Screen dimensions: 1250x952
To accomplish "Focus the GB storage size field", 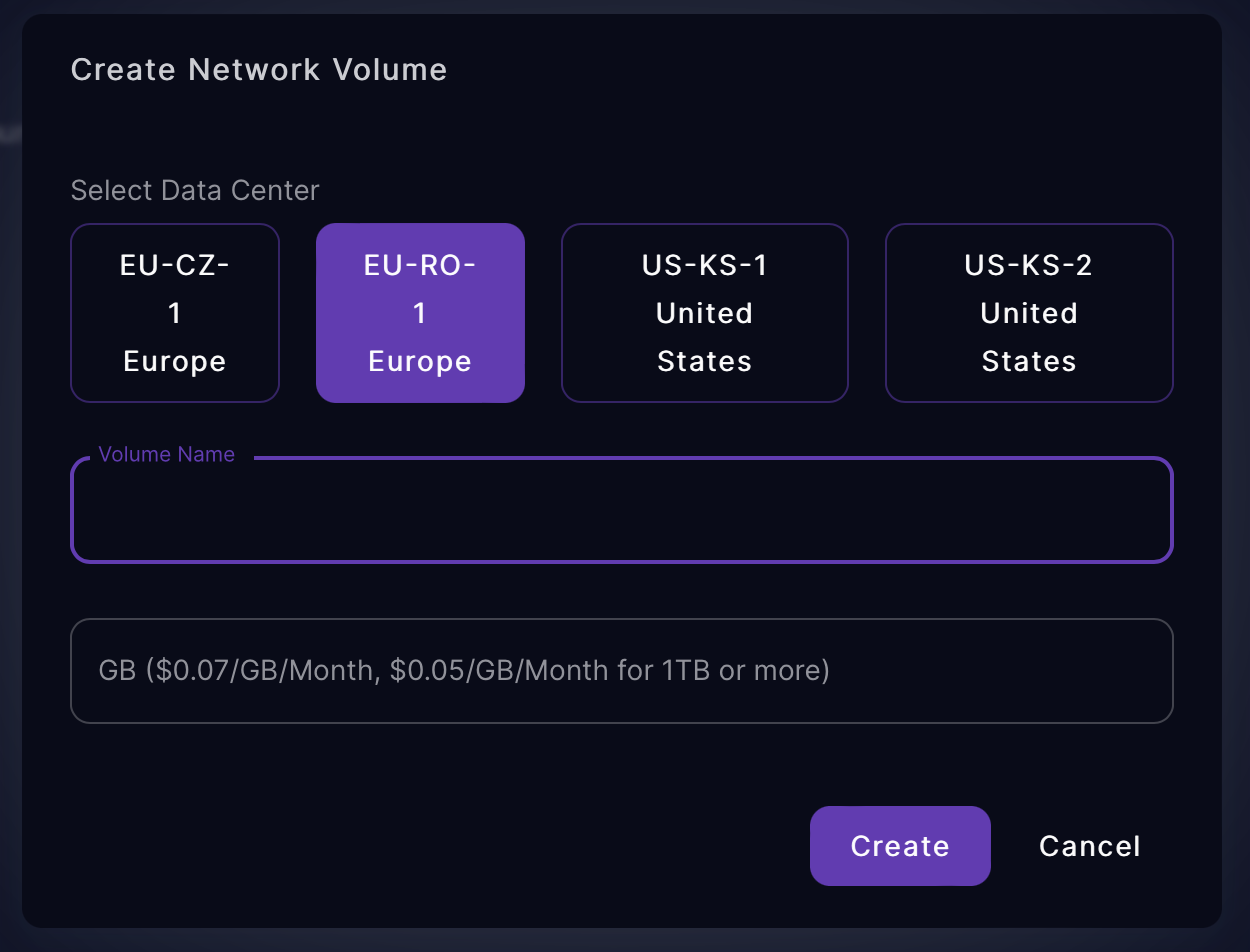I will click(x=621, y=670).
